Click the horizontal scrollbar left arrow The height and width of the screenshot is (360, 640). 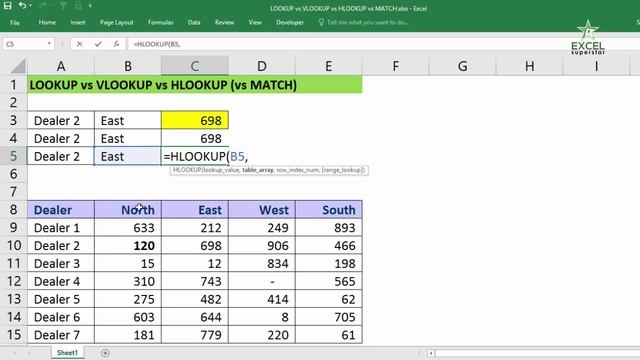[x=431, y=353]
